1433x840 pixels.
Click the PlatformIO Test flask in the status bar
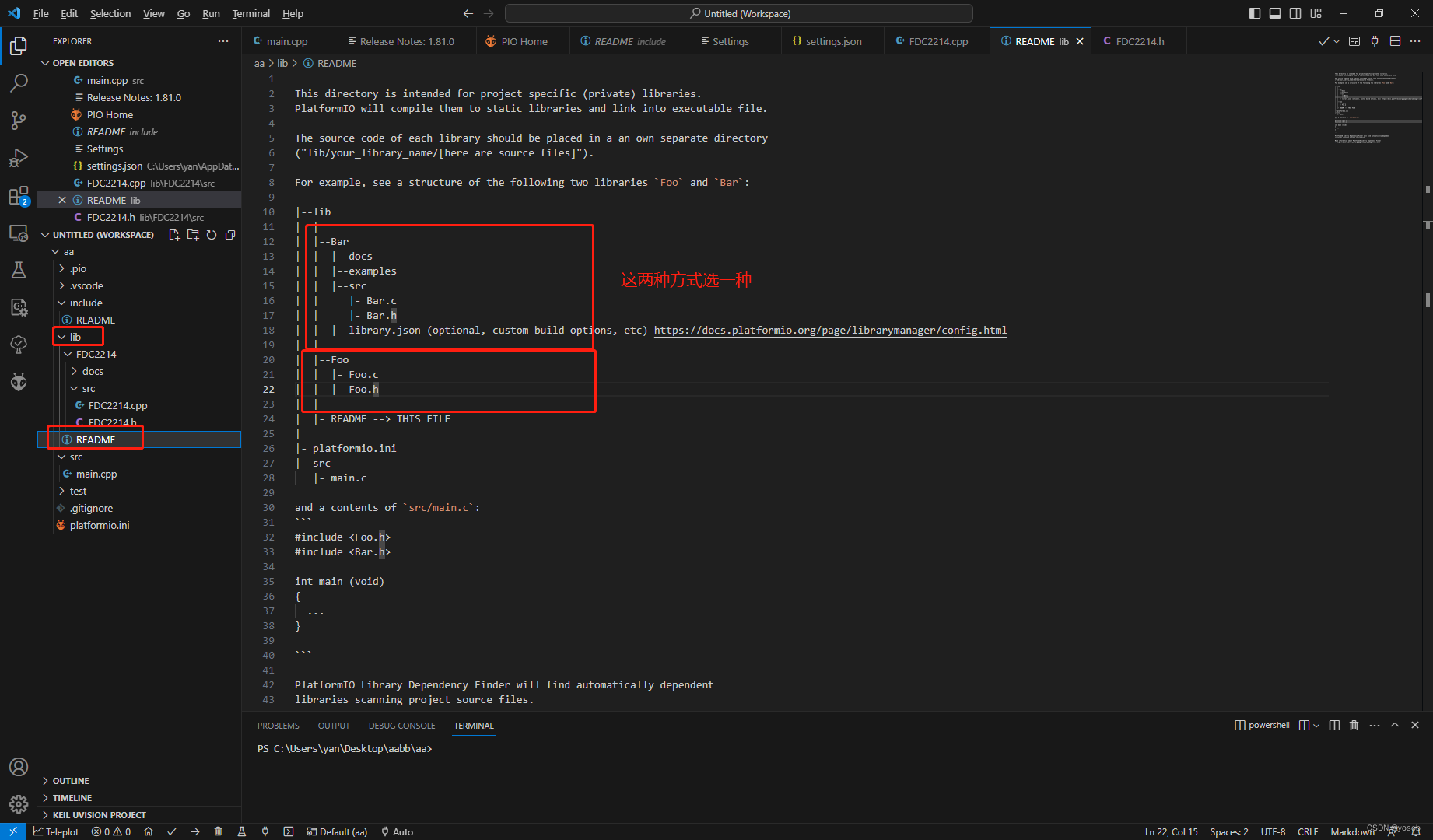pyautogui.click(x=242, y=831)
